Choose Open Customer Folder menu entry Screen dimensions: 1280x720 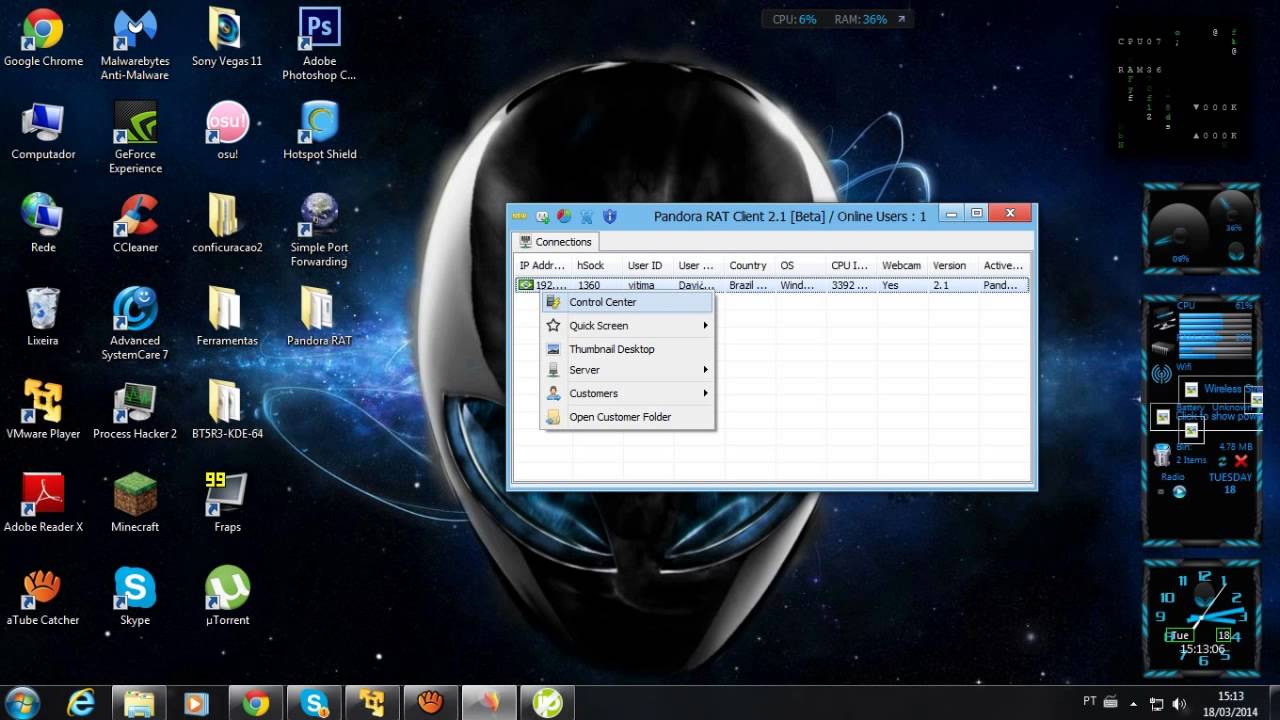(628, 417)
